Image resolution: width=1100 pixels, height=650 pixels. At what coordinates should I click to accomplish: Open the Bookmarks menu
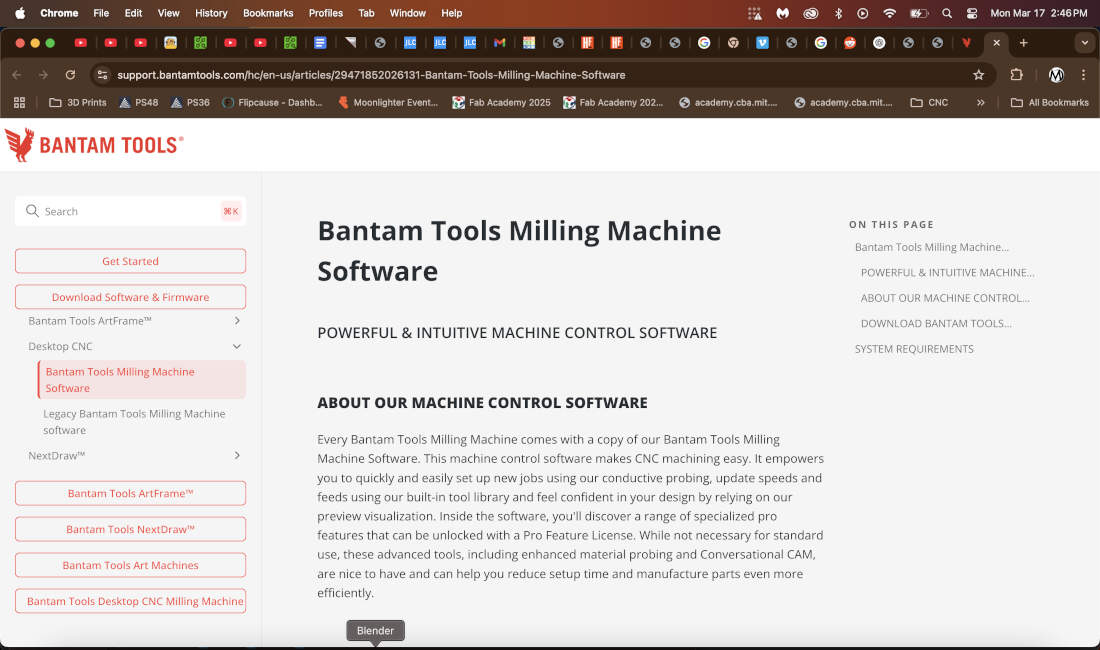[x=268, y=13]
